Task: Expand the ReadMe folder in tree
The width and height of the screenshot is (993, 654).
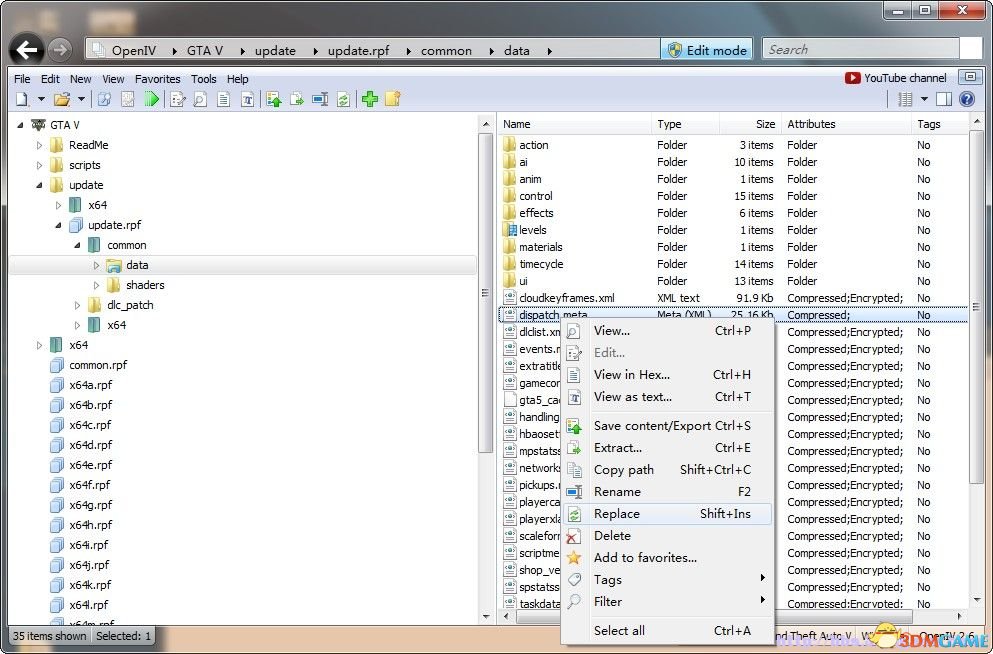Action: [x=39, y=146]
